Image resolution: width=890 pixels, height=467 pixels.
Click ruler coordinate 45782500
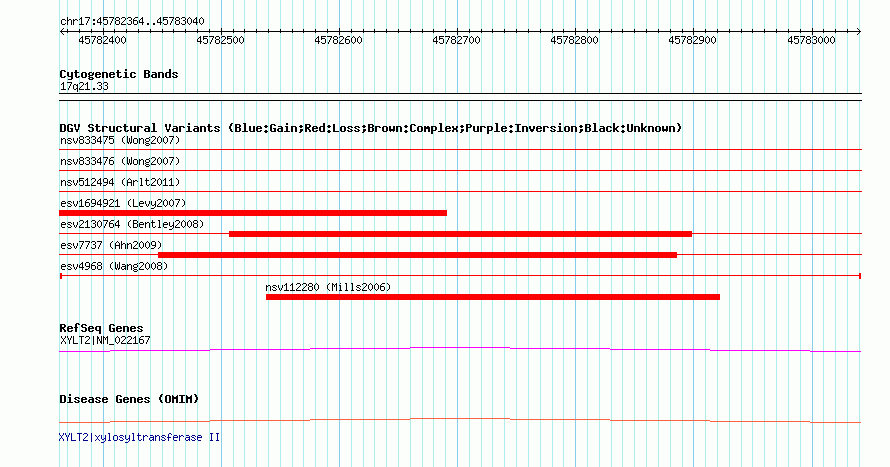coord(220,40)
